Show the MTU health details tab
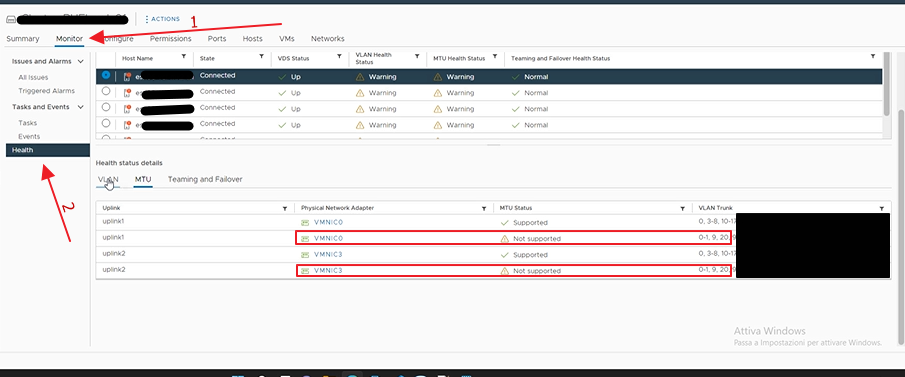The width and height of the screenshot is (905, 377). (143, 180)
